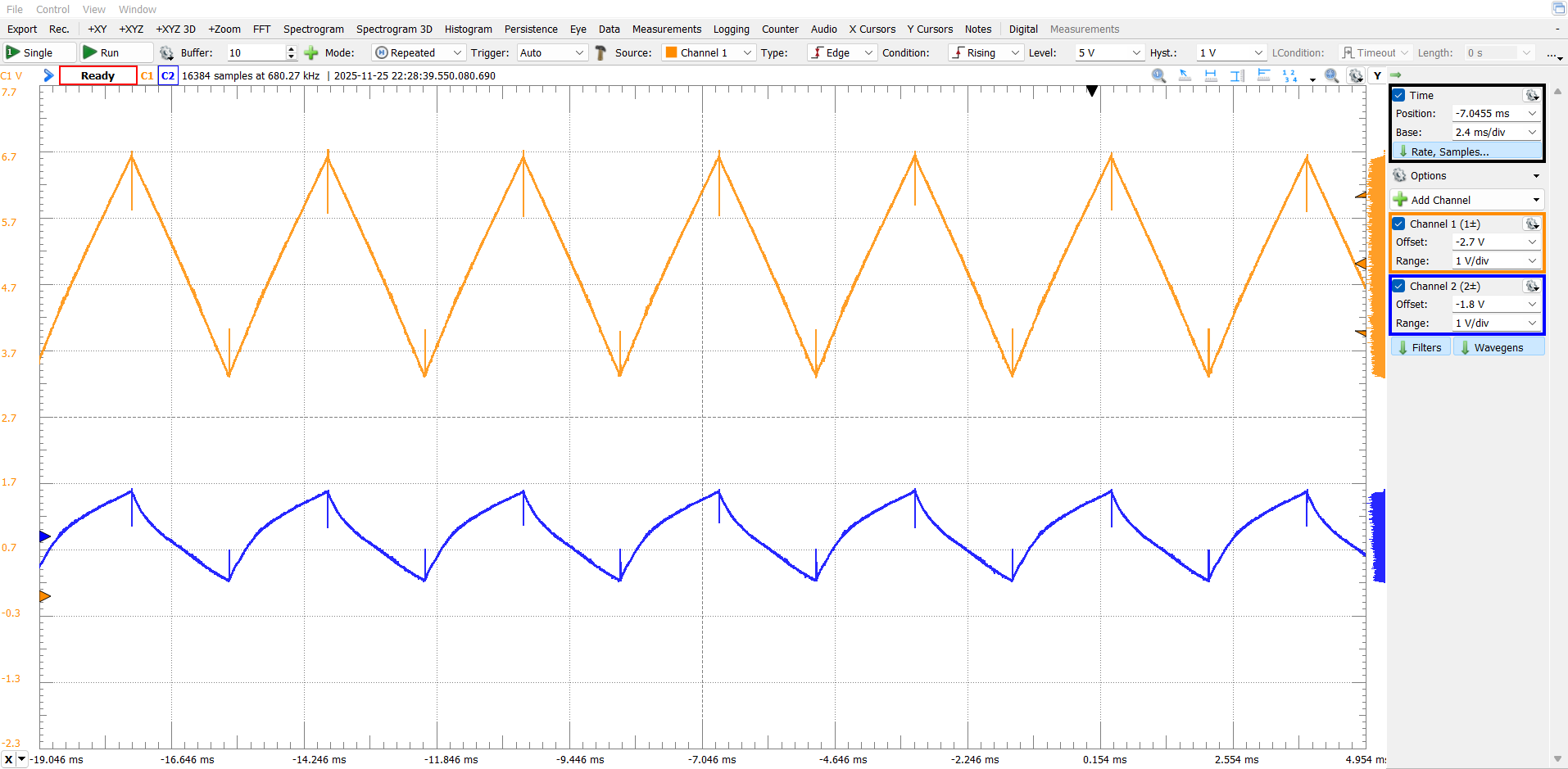Screen dimensions: 1568x769
Task: Click the C2 channel indicator box
Action: coord(168,75)
